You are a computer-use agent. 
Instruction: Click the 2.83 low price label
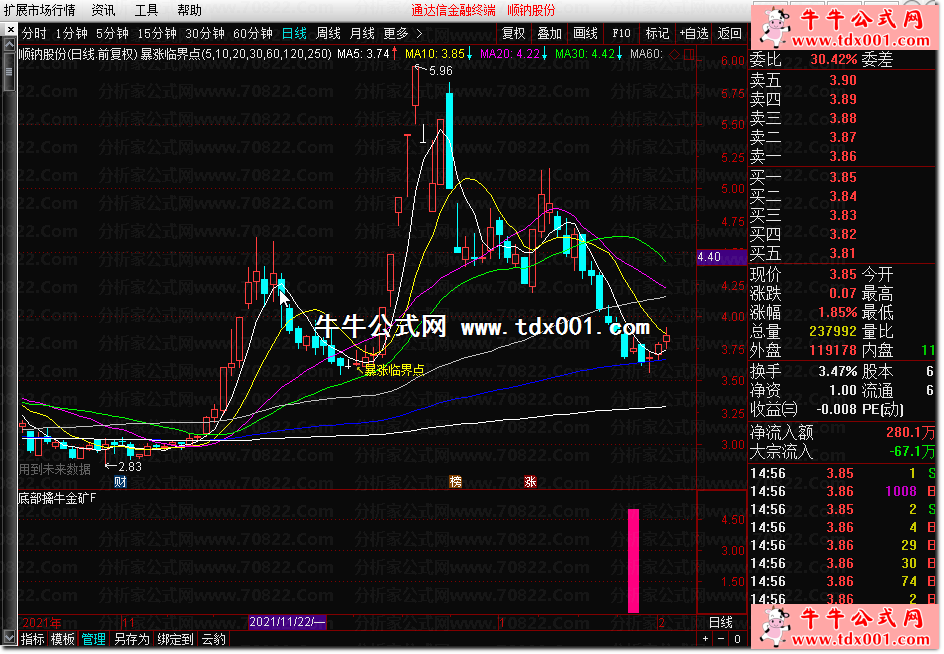click(129, 467)
